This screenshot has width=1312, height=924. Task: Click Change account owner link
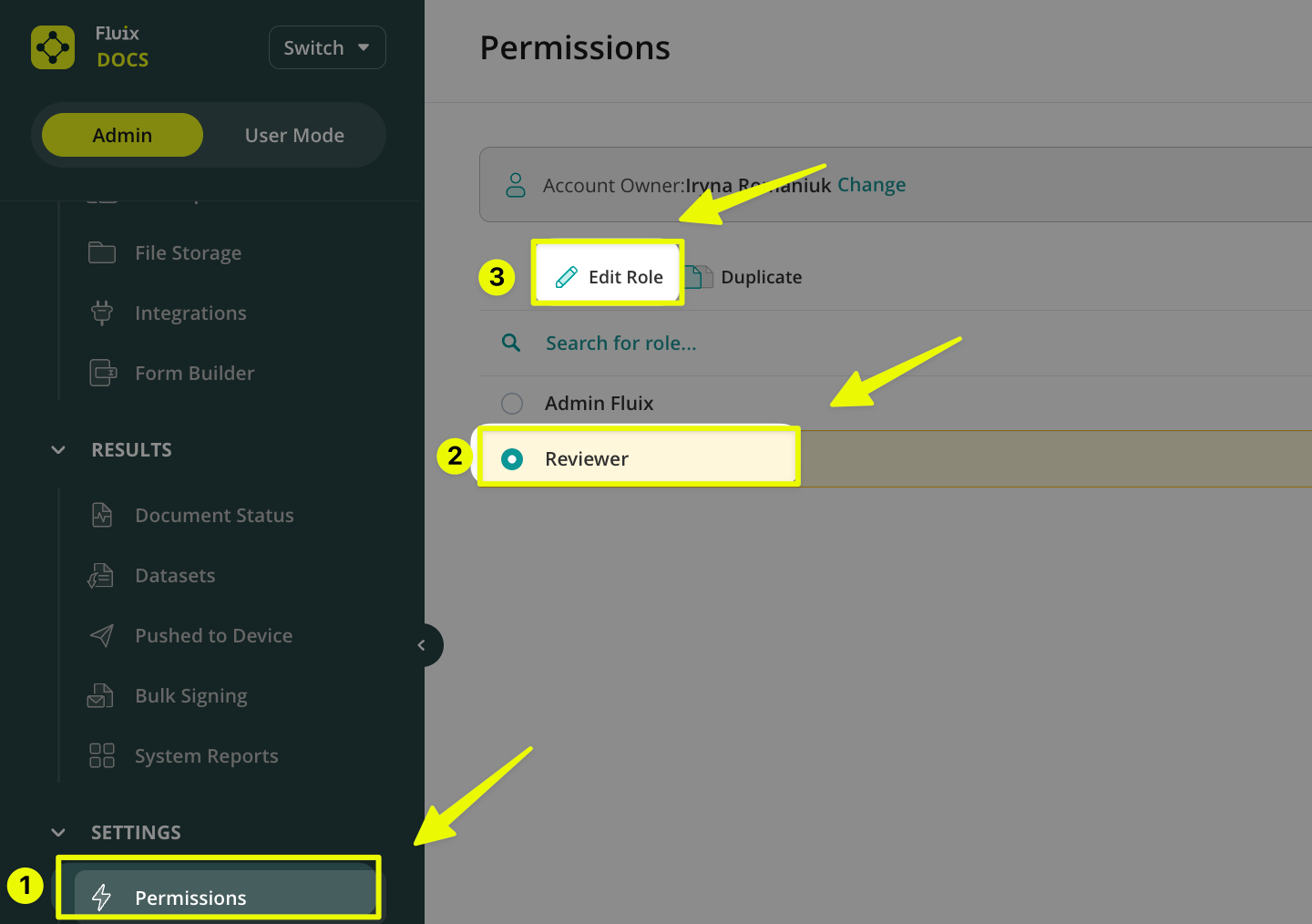(x=871, y=185)
